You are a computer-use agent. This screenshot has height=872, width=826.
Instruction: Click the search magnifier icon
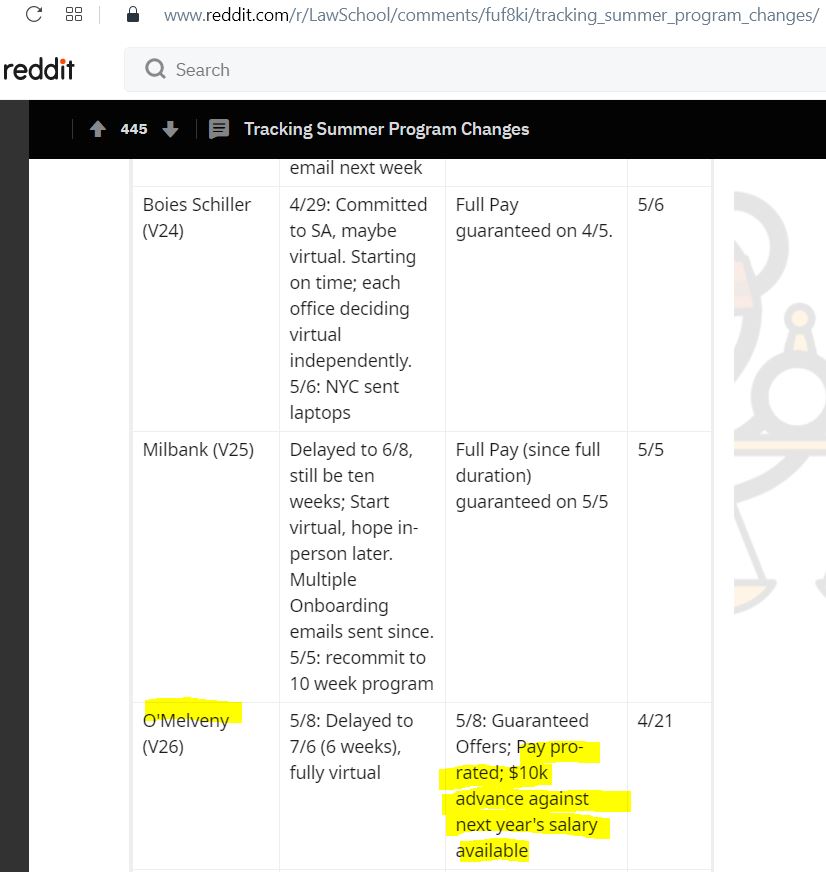coord(155,70)
